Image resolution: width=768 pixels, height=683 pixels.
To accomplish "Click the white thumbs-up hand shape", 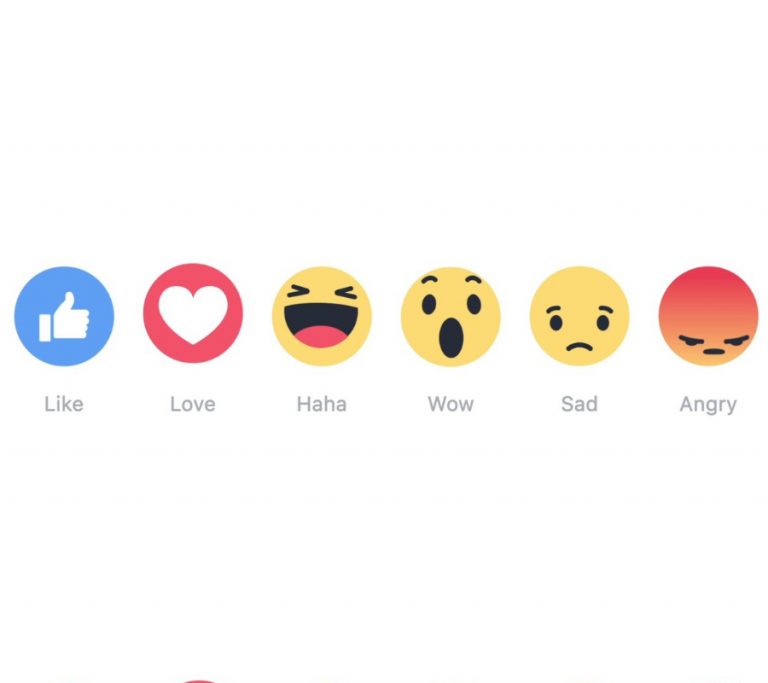I will click(64, 317).
